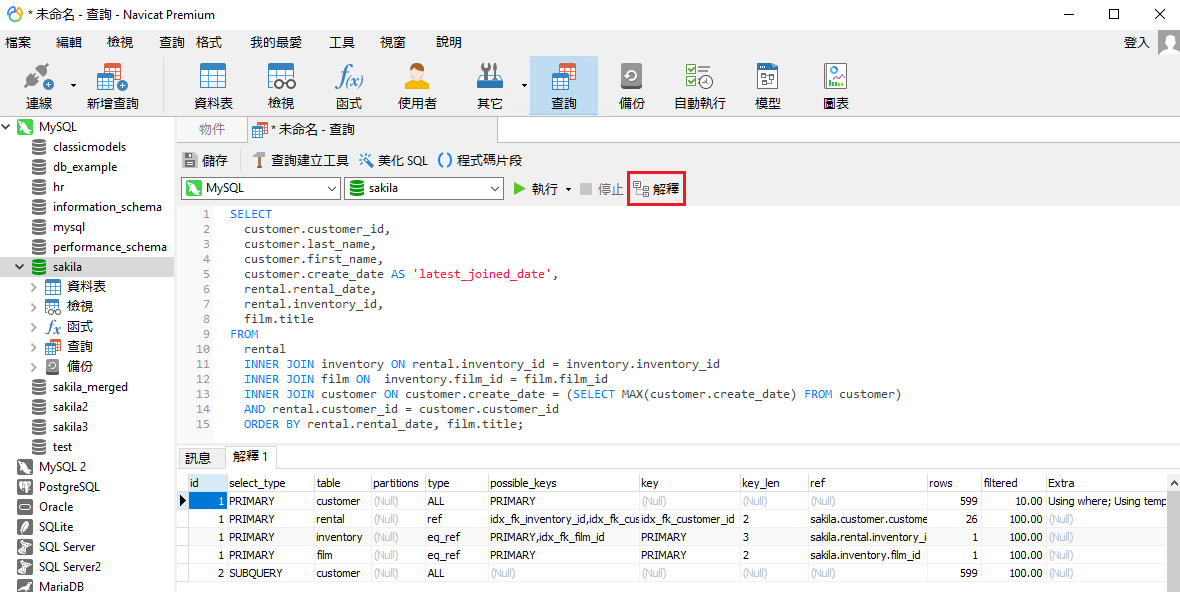Collapse the sakila database tree node
This screenshot has width=1180, height=593.
pyautogui.click(x=19, y=267)
